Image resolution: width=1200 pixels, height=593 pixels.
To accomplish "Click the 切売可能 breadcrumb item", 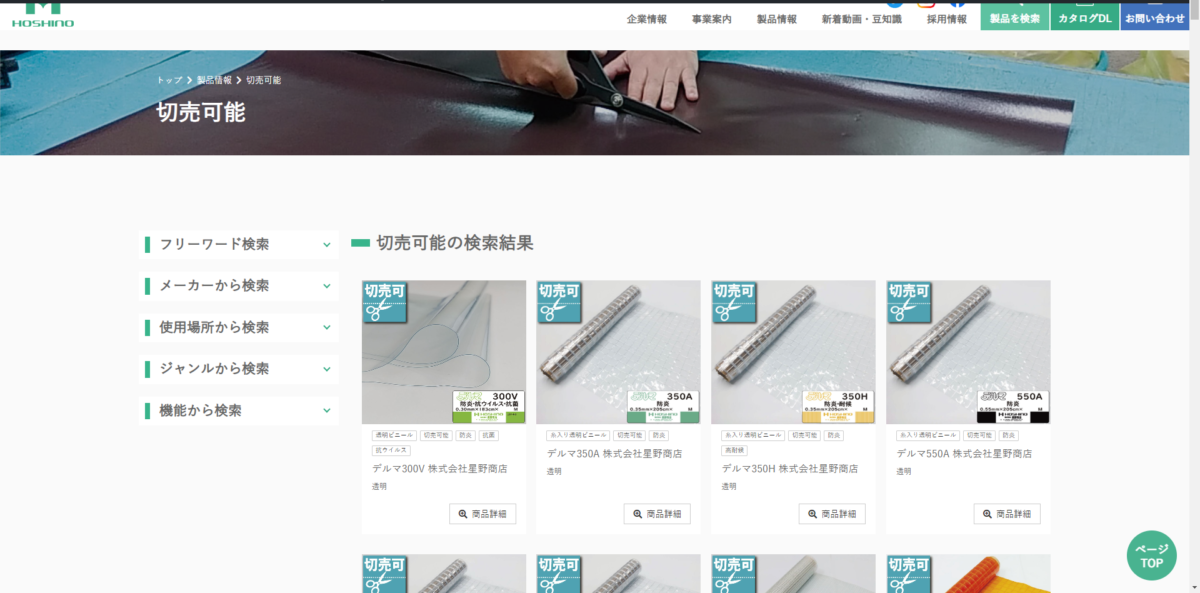I will [x=263, y=80].
